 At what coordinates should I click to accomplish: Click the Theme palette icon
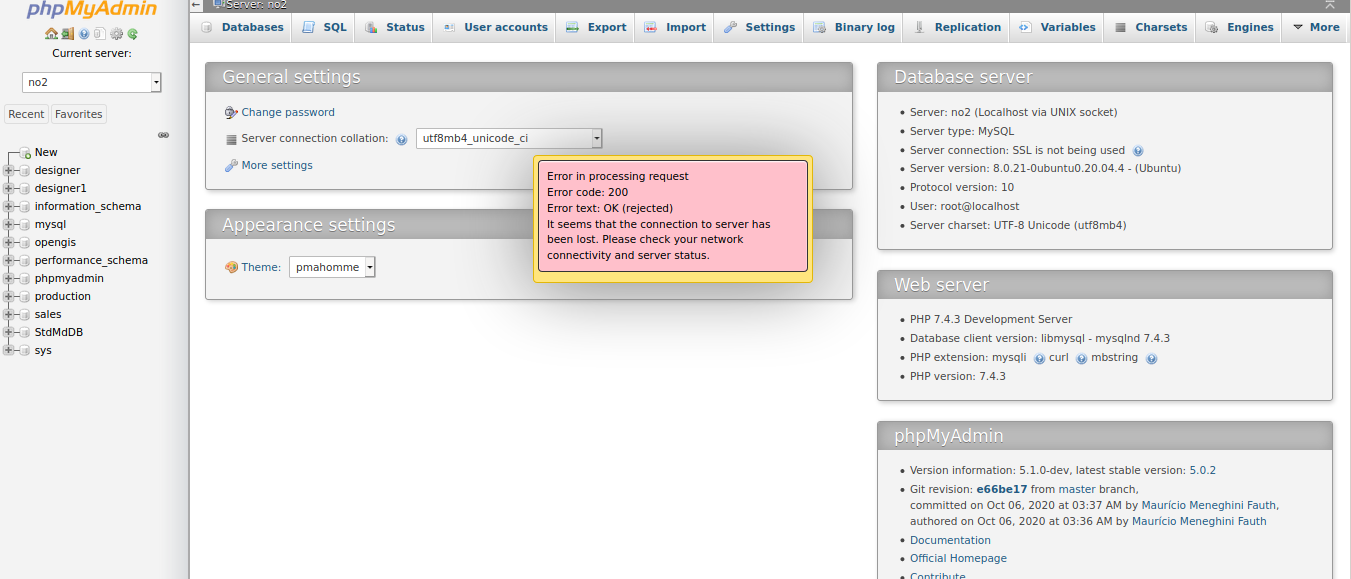tap(231, 267)
